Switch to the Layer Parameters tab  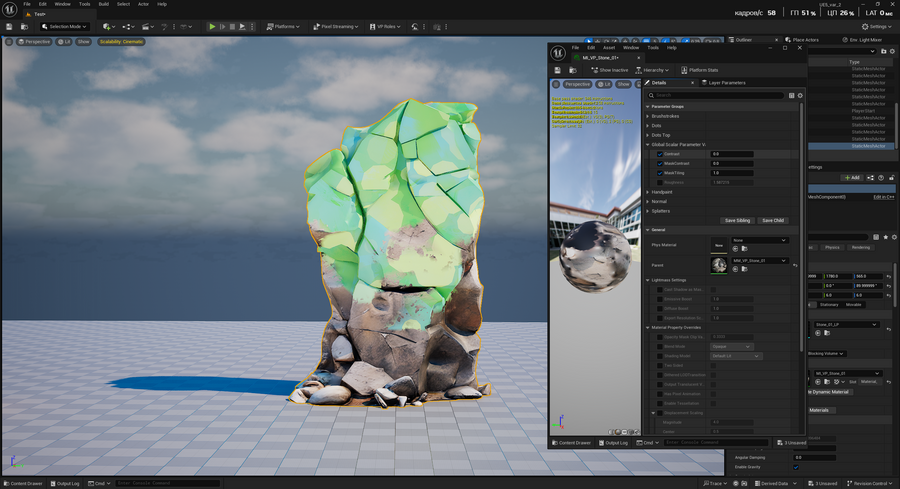pos(725,83)
